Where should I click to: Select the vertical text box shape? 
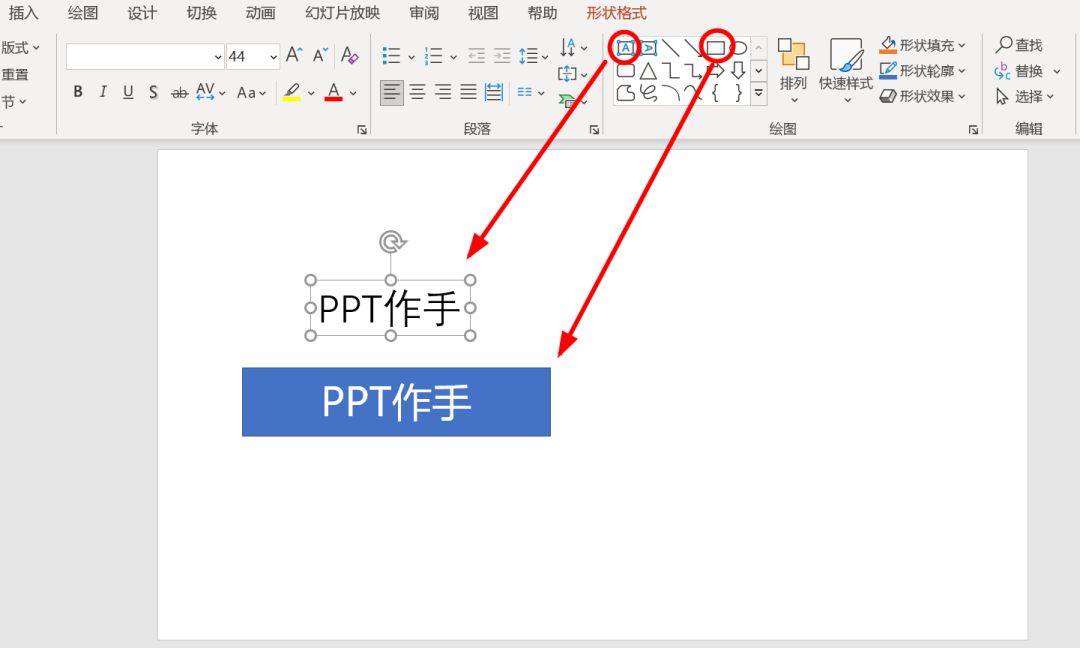648,48
